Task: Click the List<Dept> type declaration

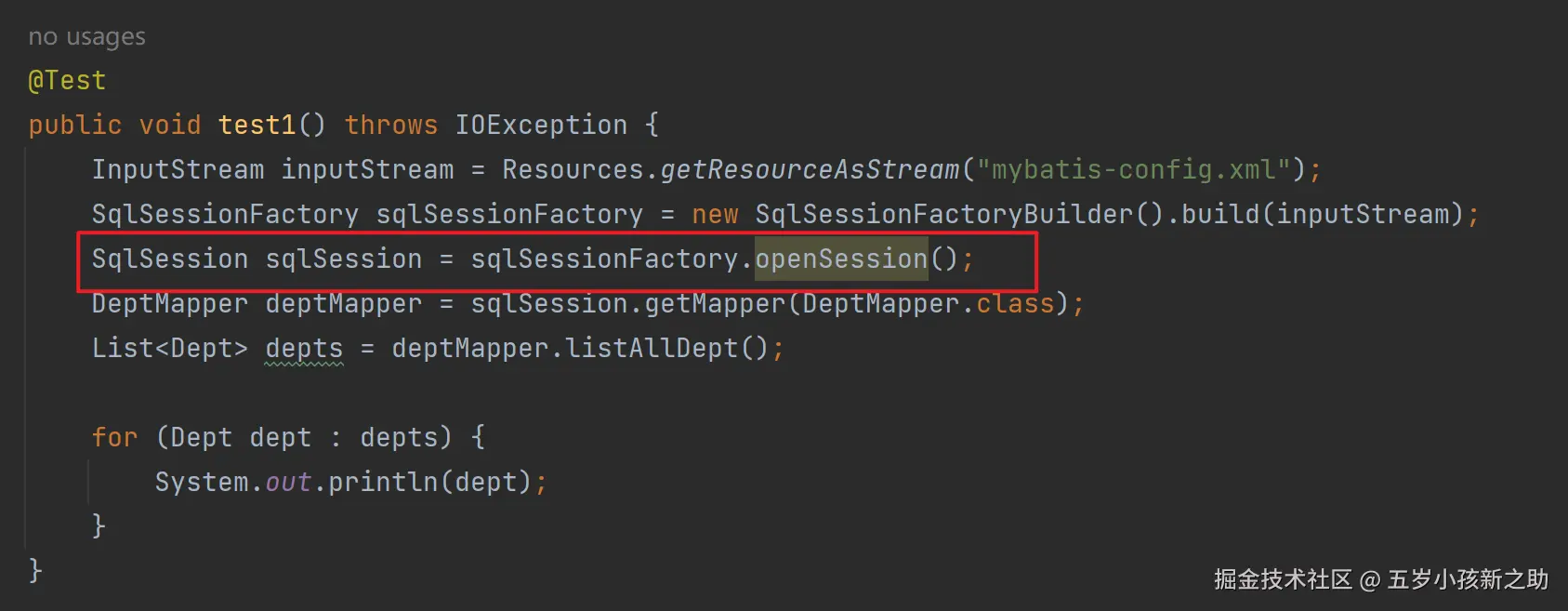Action: pyautogui.click(x=170, y=348)
